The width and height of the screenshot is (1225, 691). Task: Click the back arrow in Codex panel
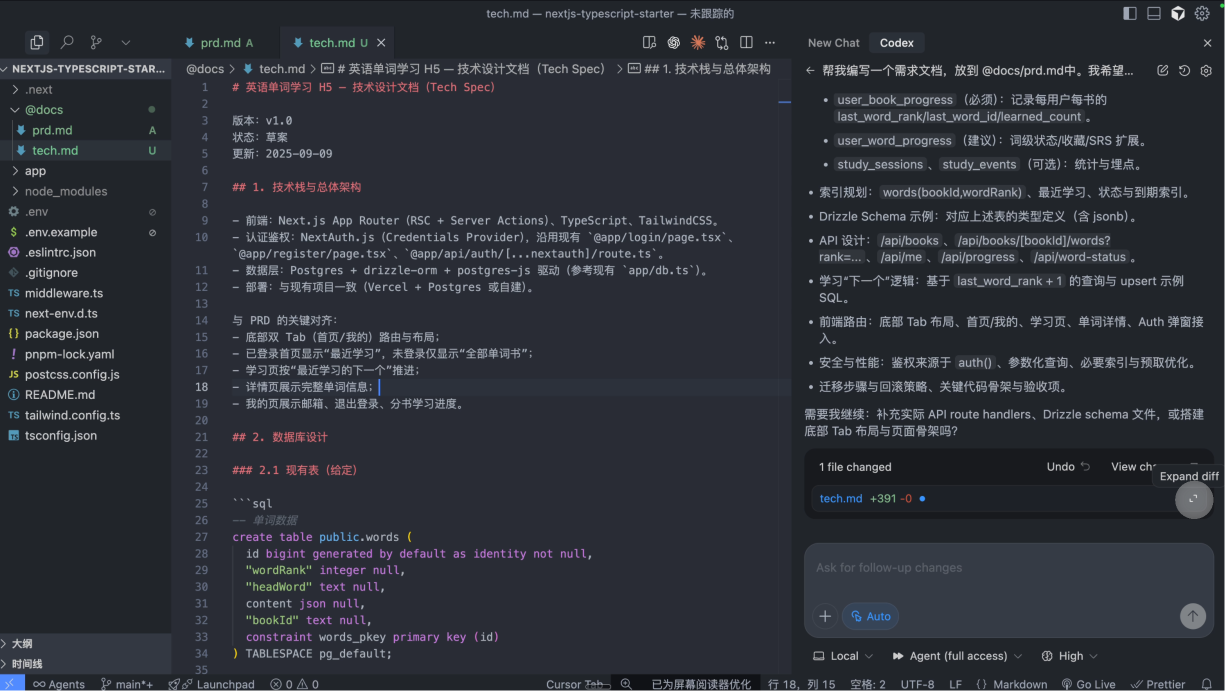point(810,71)
